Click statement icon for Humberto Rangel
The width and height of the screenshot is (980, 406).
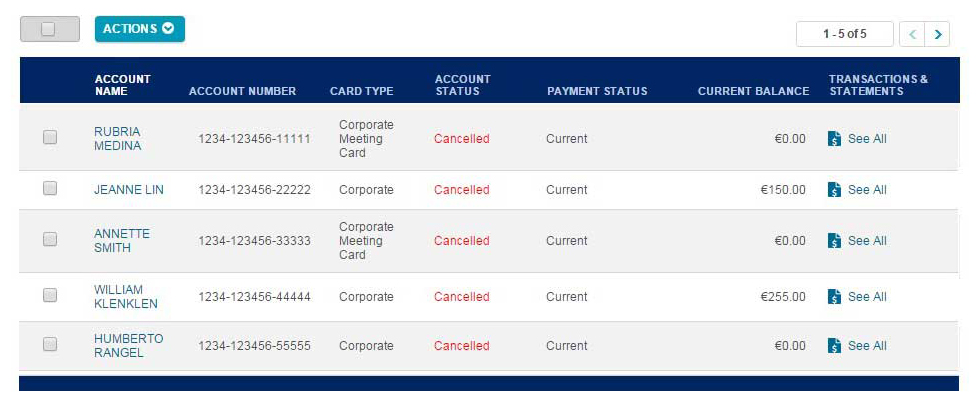[834, 346]
